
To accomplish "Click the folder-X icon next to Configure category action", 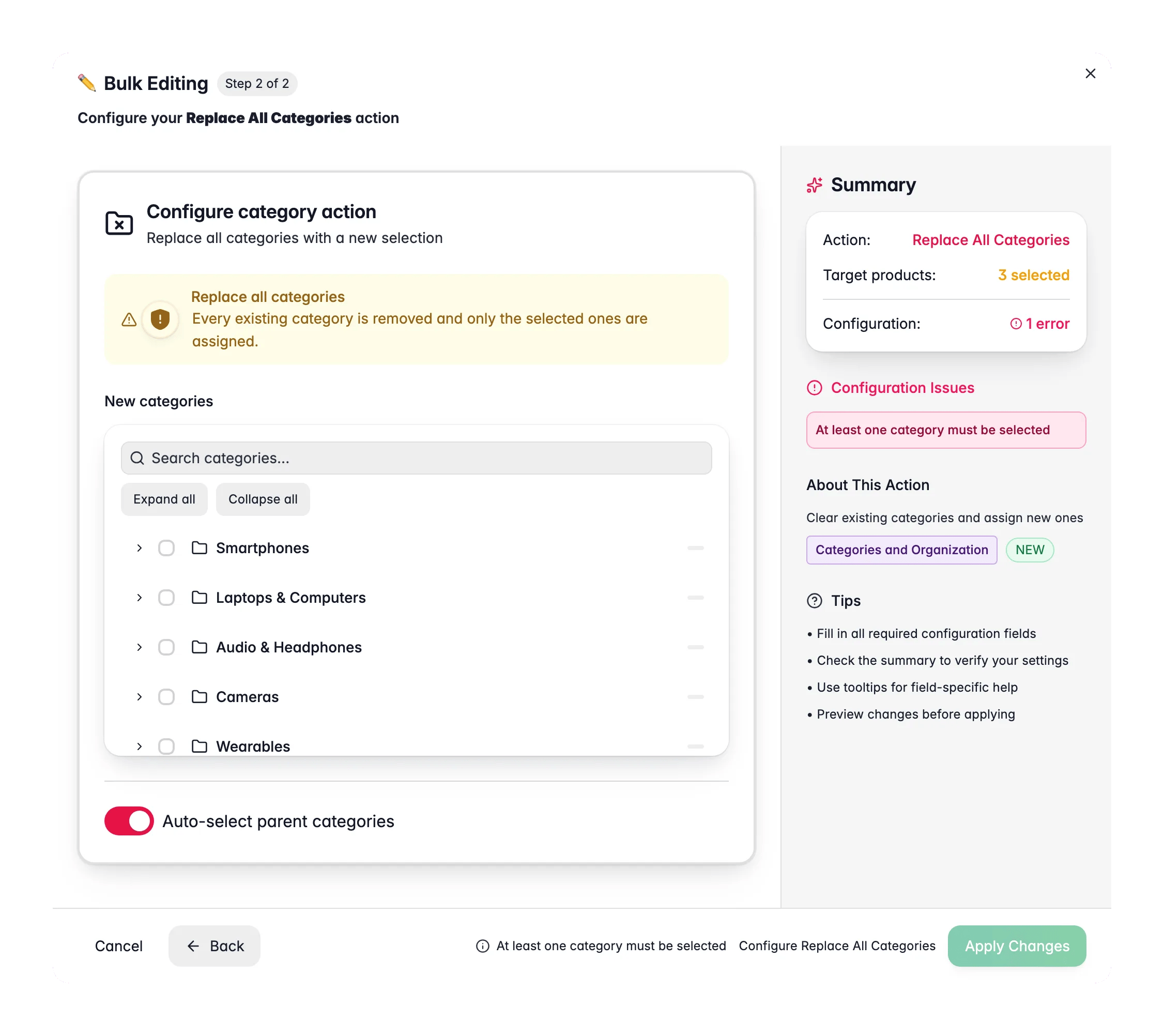I will (x=119, y=223).
